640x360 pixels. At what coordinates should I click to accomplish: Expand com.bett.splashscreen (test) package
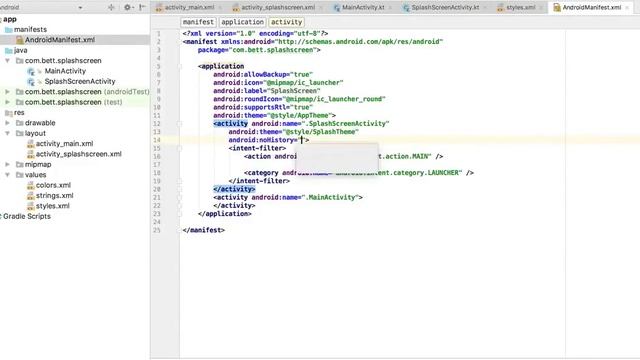coord(7,102)
